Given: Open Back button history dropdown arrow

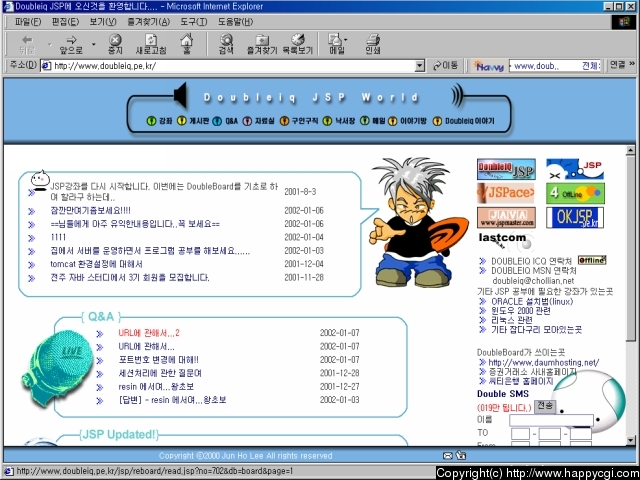Looking at the screenshot, I should coord(50,44).
